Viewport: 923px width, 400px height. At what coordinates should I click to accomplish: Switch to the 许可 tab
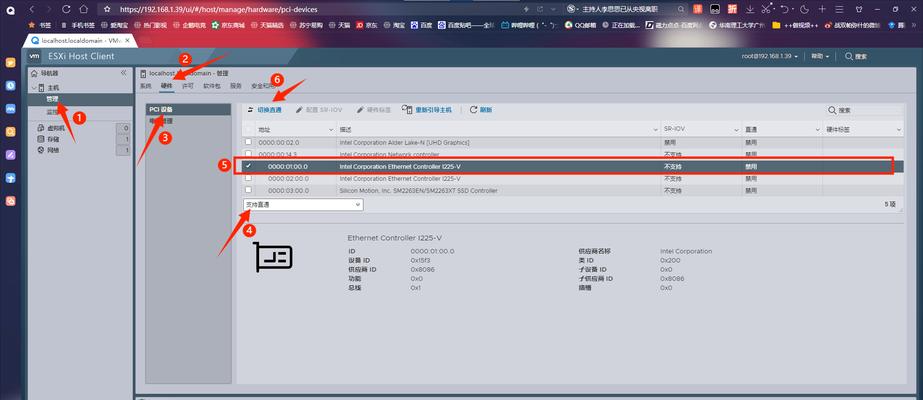point(187,86)
